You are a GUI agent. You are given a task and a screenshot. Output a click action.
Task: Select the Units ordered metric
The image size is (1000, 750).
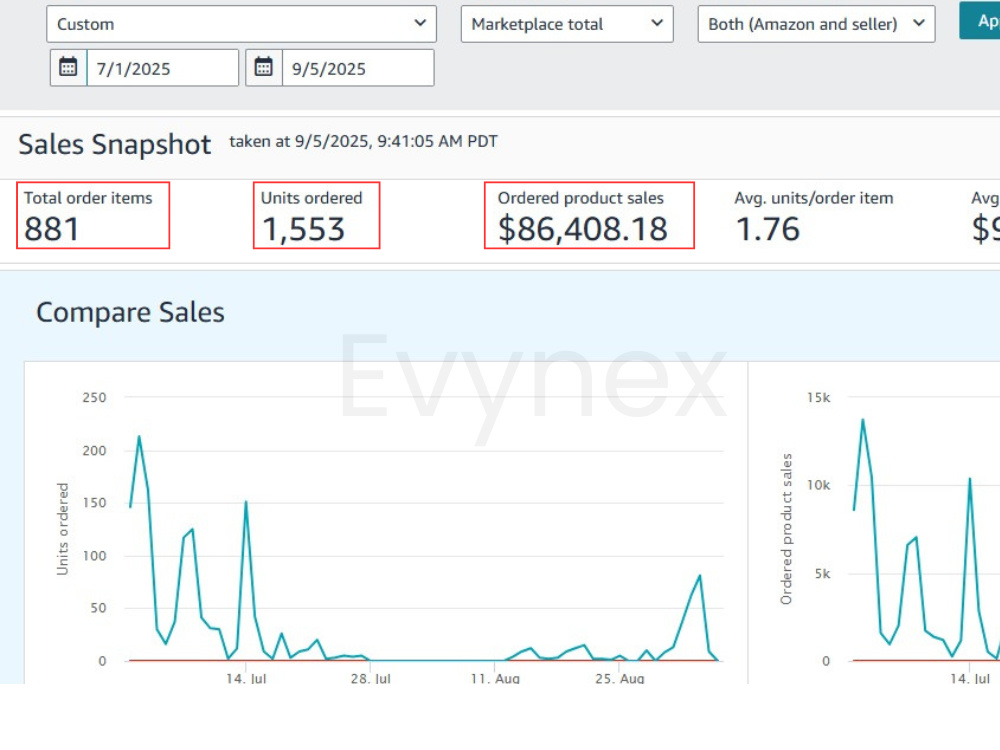[x=316, y=216]
